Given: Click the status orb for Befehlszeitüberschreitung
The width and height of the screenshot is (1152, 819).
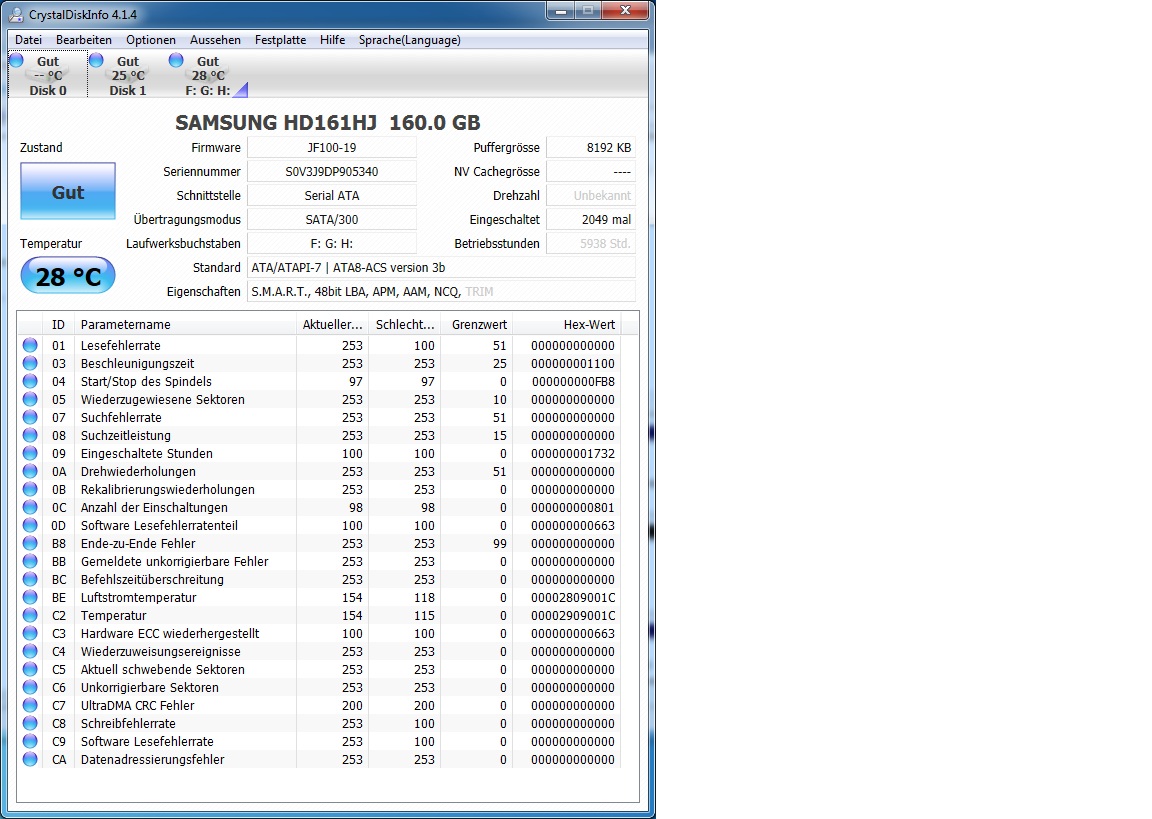Looking at the screenshot, I should [30, 579].
